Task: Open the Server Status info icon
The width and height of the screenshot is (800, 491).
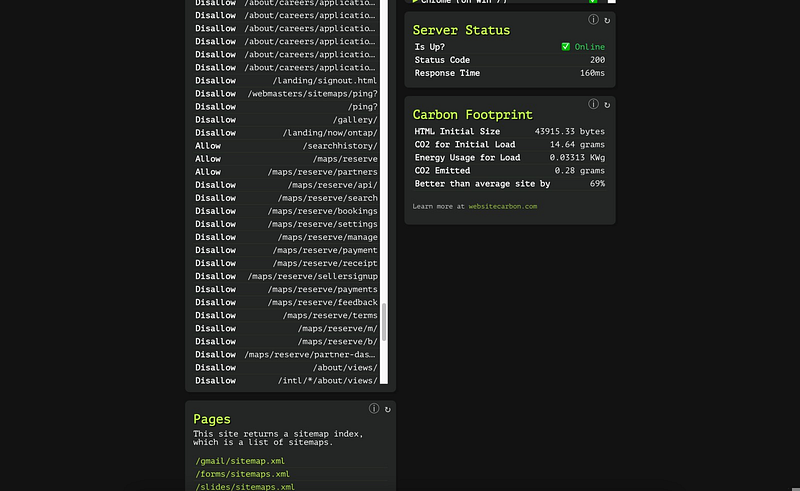Action: coord(593,19)
